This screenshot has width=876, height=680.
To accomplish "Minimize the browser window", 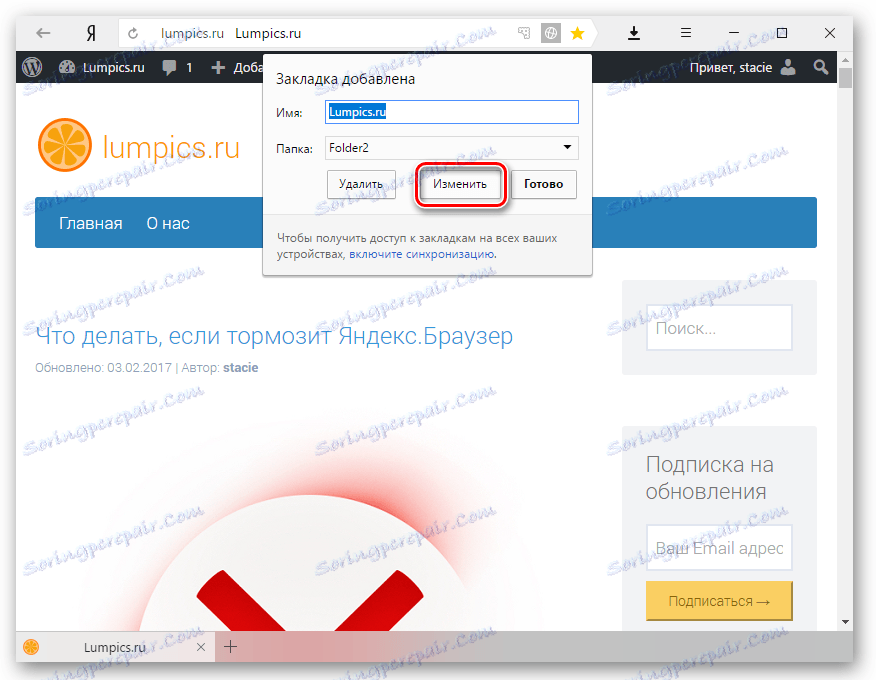I will point(734,34).
